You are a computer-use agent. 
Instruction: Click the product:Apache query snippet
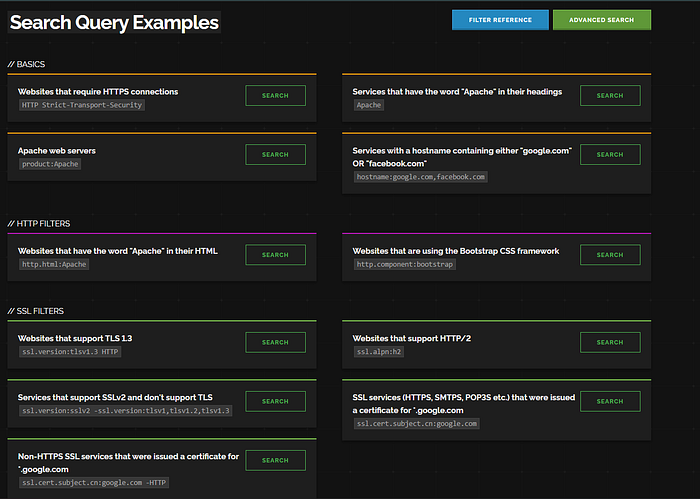[x=50, y=164]
